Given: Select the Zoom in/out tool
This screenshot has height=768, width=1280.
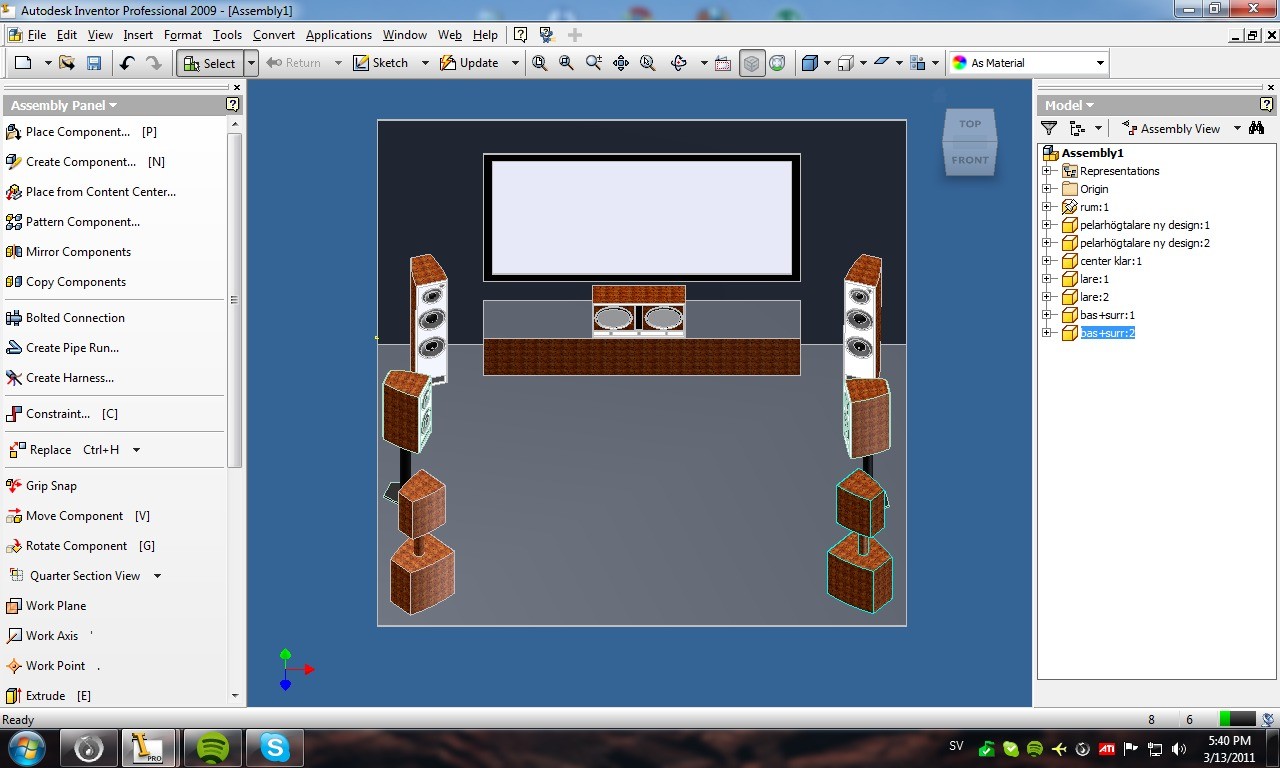Looking at the screenshot, I should point(593,63).
